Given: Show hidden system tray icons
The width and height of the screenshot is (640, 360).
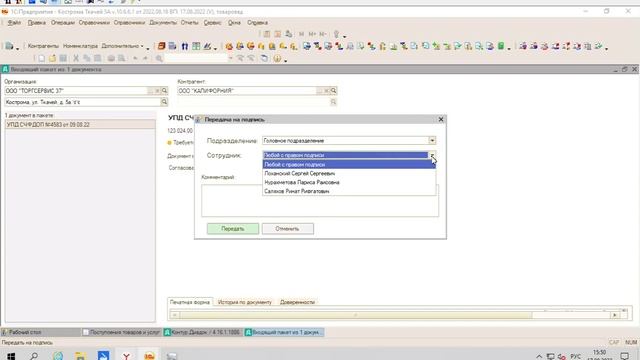Looking at the screenshot, I should (x=539, y=356).
